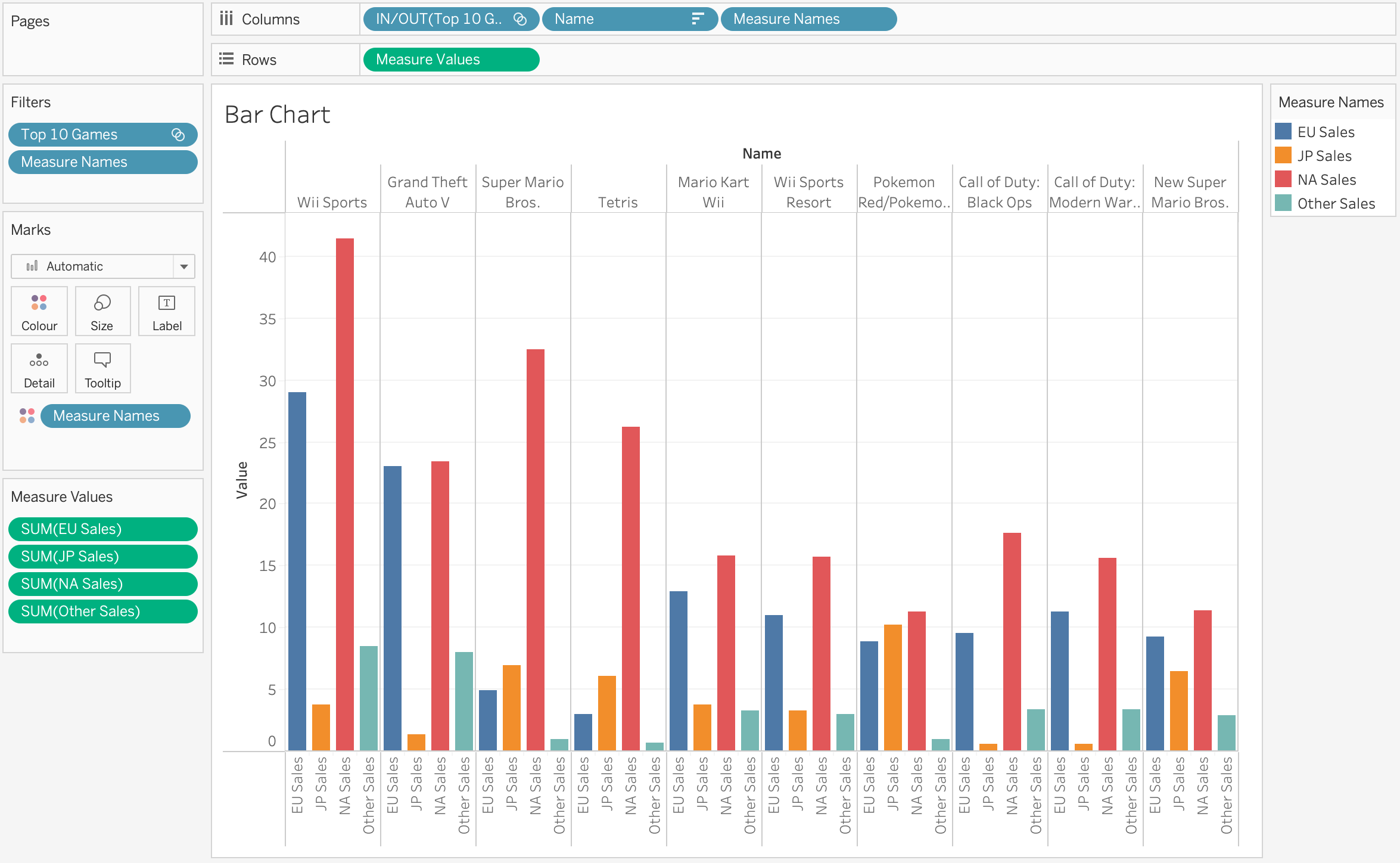Click the Grand Theft Auto V column header
1400x863 pixels.
[x=428, y=192]
